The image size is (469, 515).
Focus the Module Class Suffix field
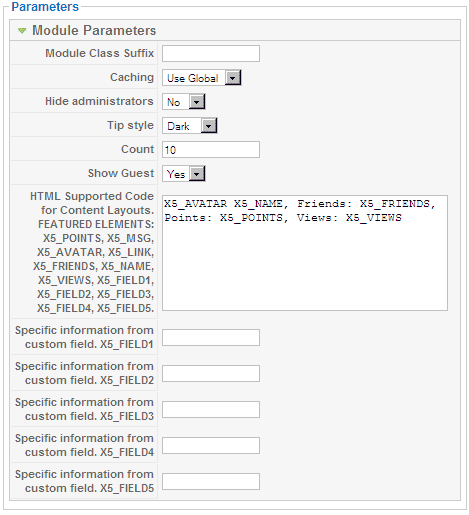(x=211, y=54)
